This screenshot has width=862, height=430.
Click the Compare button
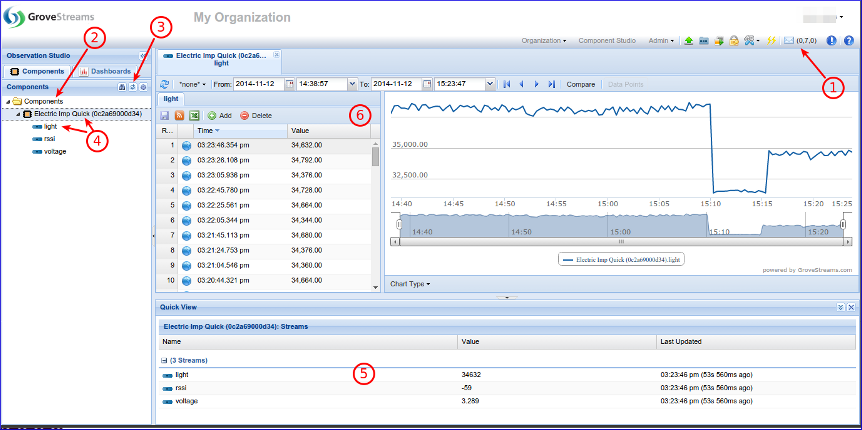pos(580,85)
